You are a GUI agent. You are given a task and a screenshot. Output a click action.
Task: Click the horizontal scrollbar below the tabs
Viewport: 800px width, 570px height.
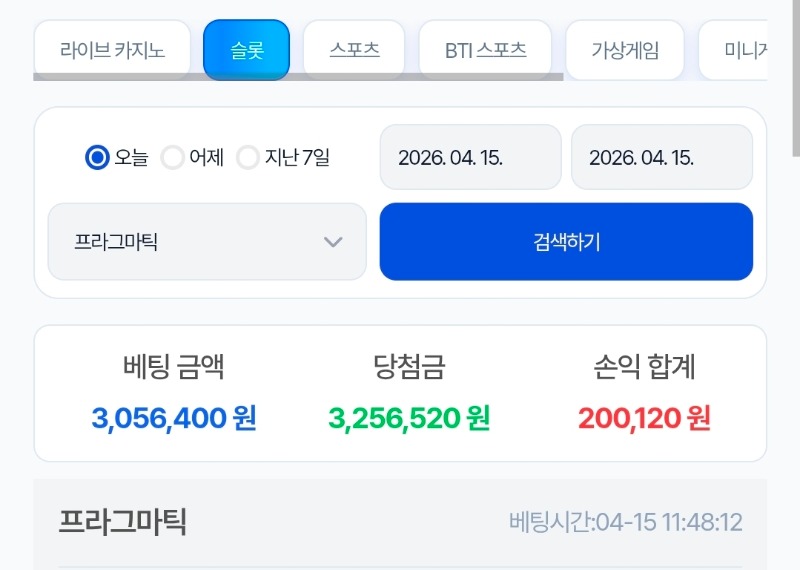pos(298,77)
